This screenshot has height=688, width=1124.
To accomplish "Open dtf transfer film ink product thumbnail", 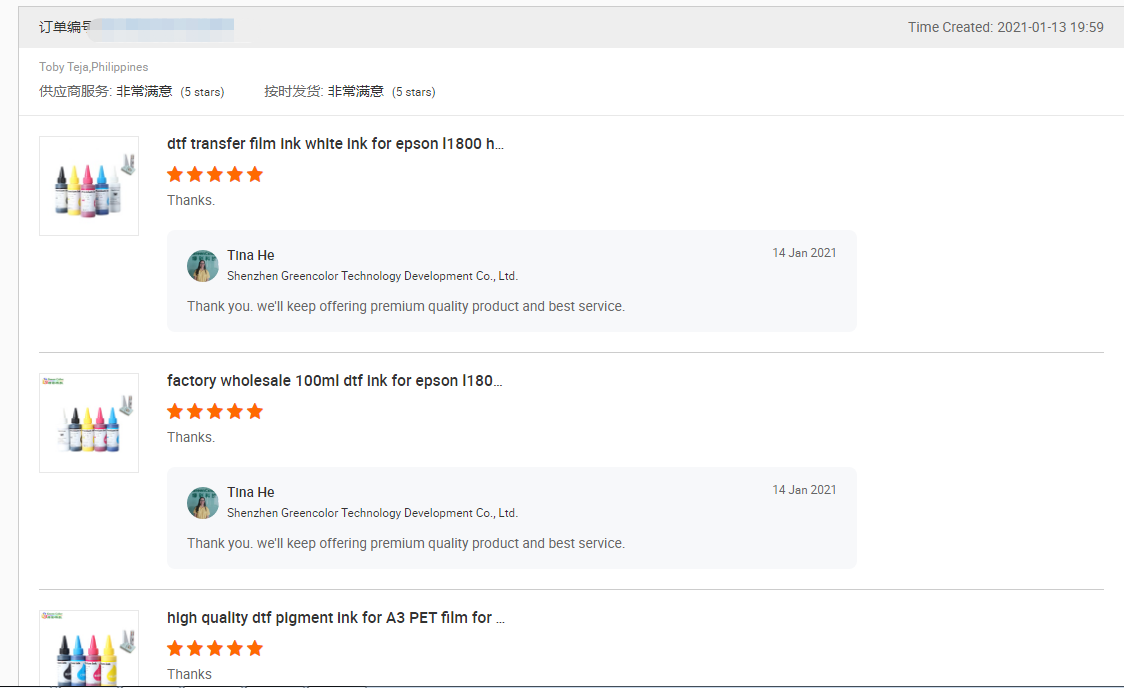I will tap(89, 186).
